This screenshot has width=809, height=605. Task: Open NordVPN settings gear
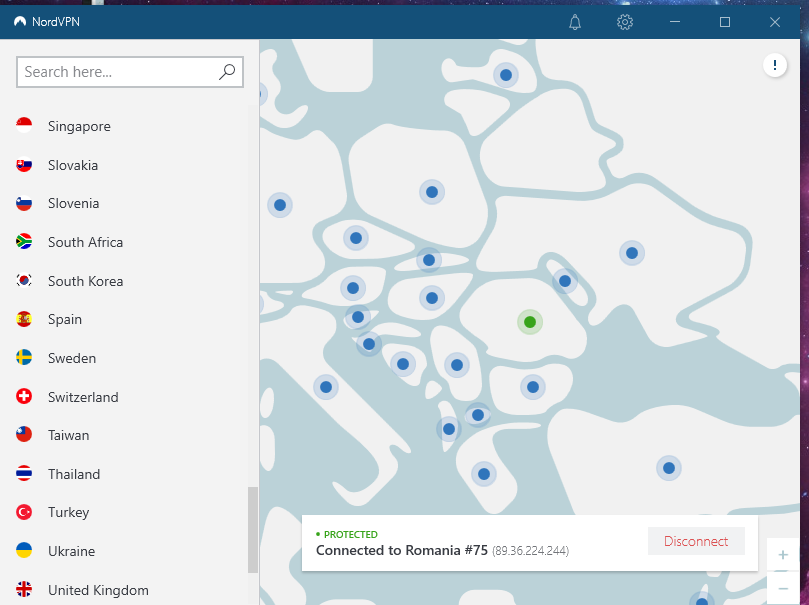(625, 22)
